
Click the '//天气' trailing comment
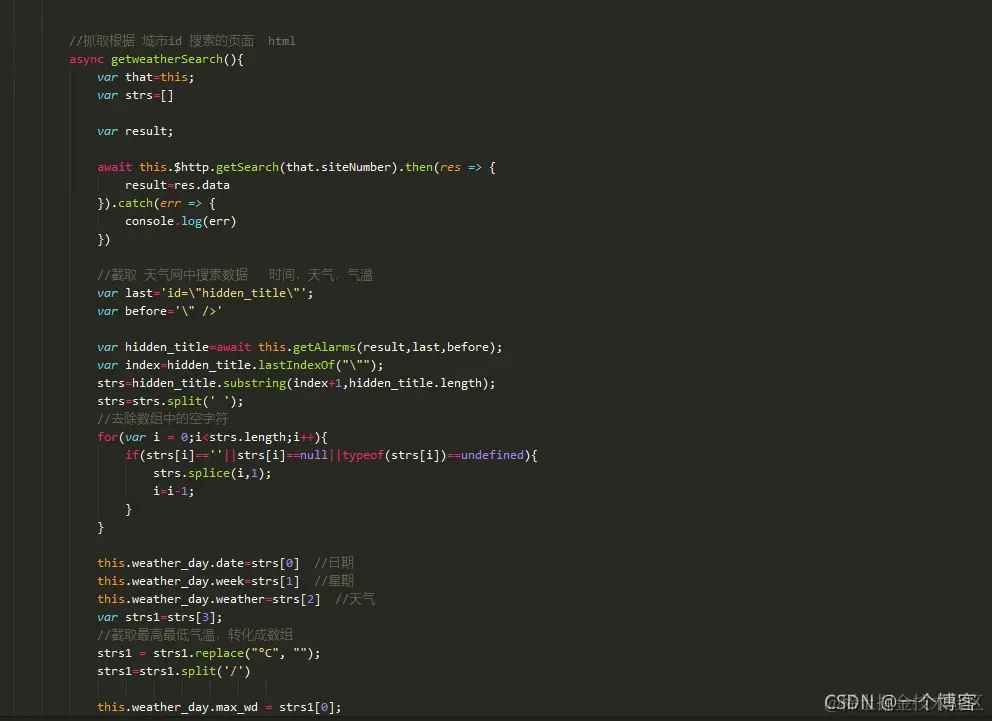click(x=355, y=599)
